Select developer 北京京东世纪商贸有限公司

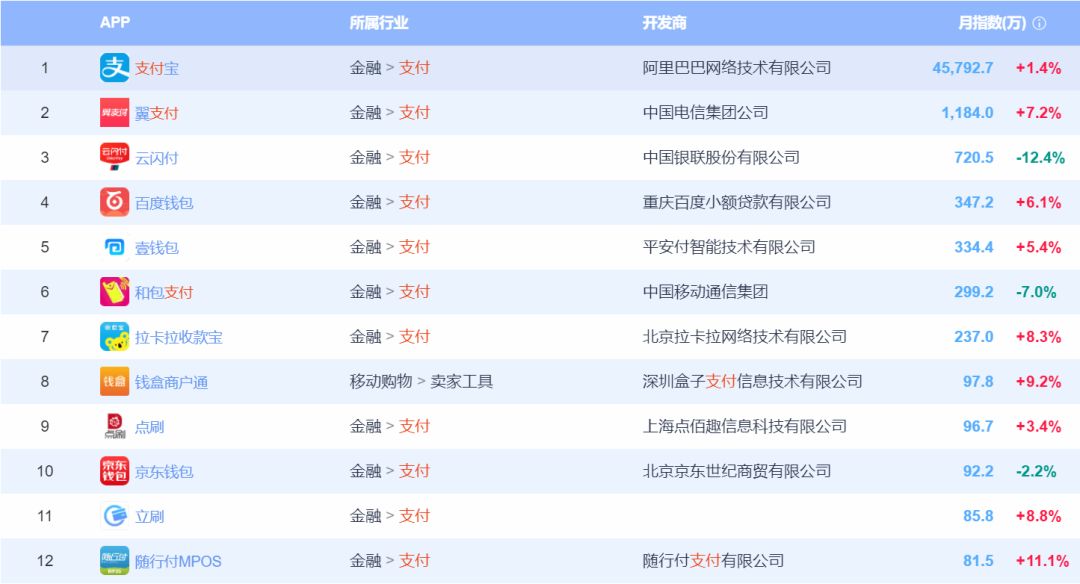[737, 471]
